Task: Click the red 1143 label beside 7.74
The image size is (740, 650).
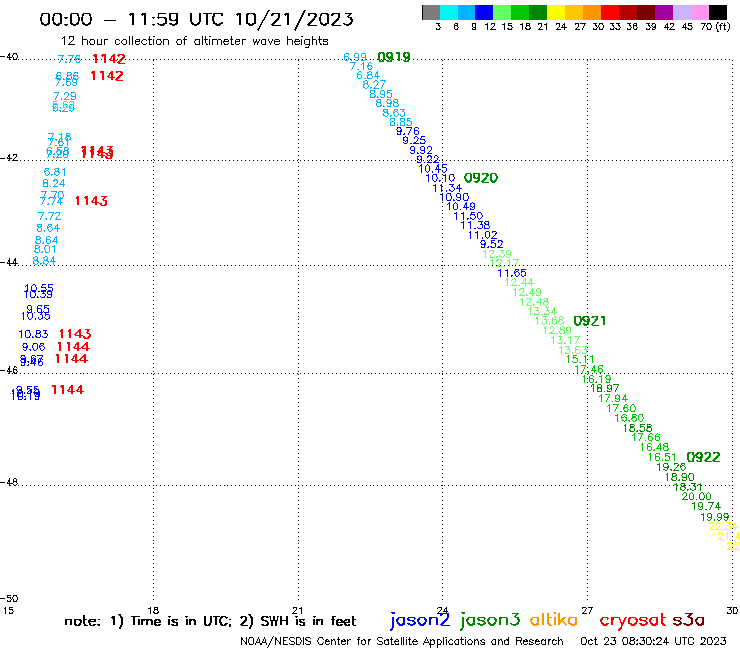Action: pyautogui.click(x=91, y=201)
